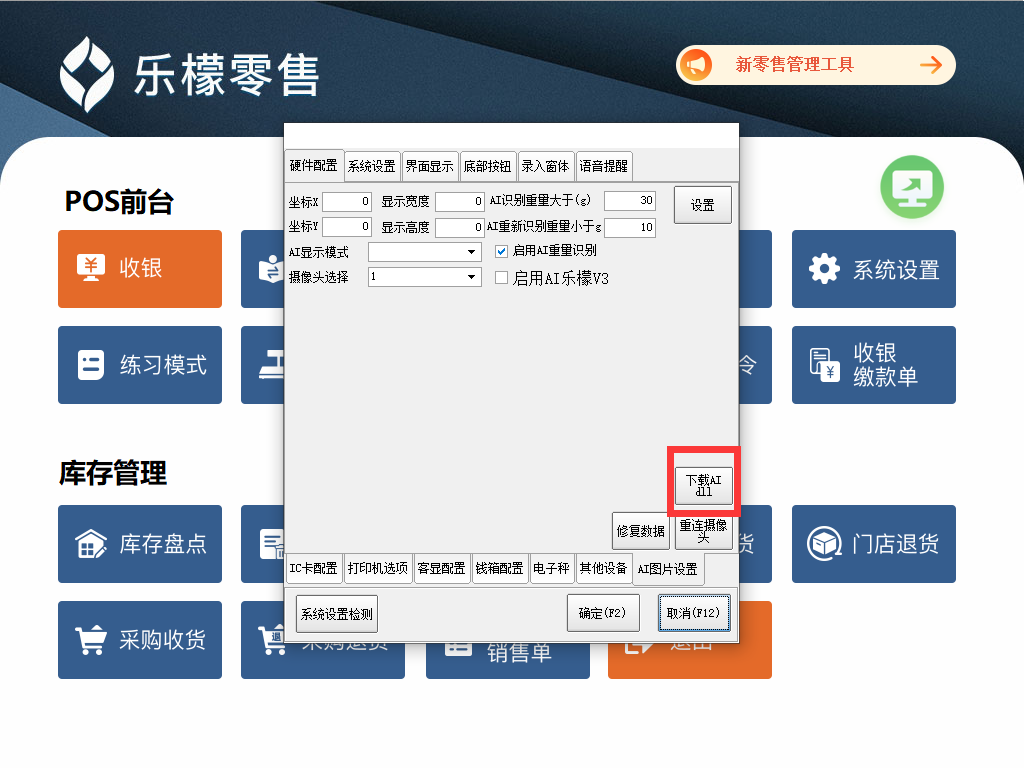Click the house icon in 库存盘点 tile
The width and height of the screenshot is (1024, 768).
coord(91,544)
